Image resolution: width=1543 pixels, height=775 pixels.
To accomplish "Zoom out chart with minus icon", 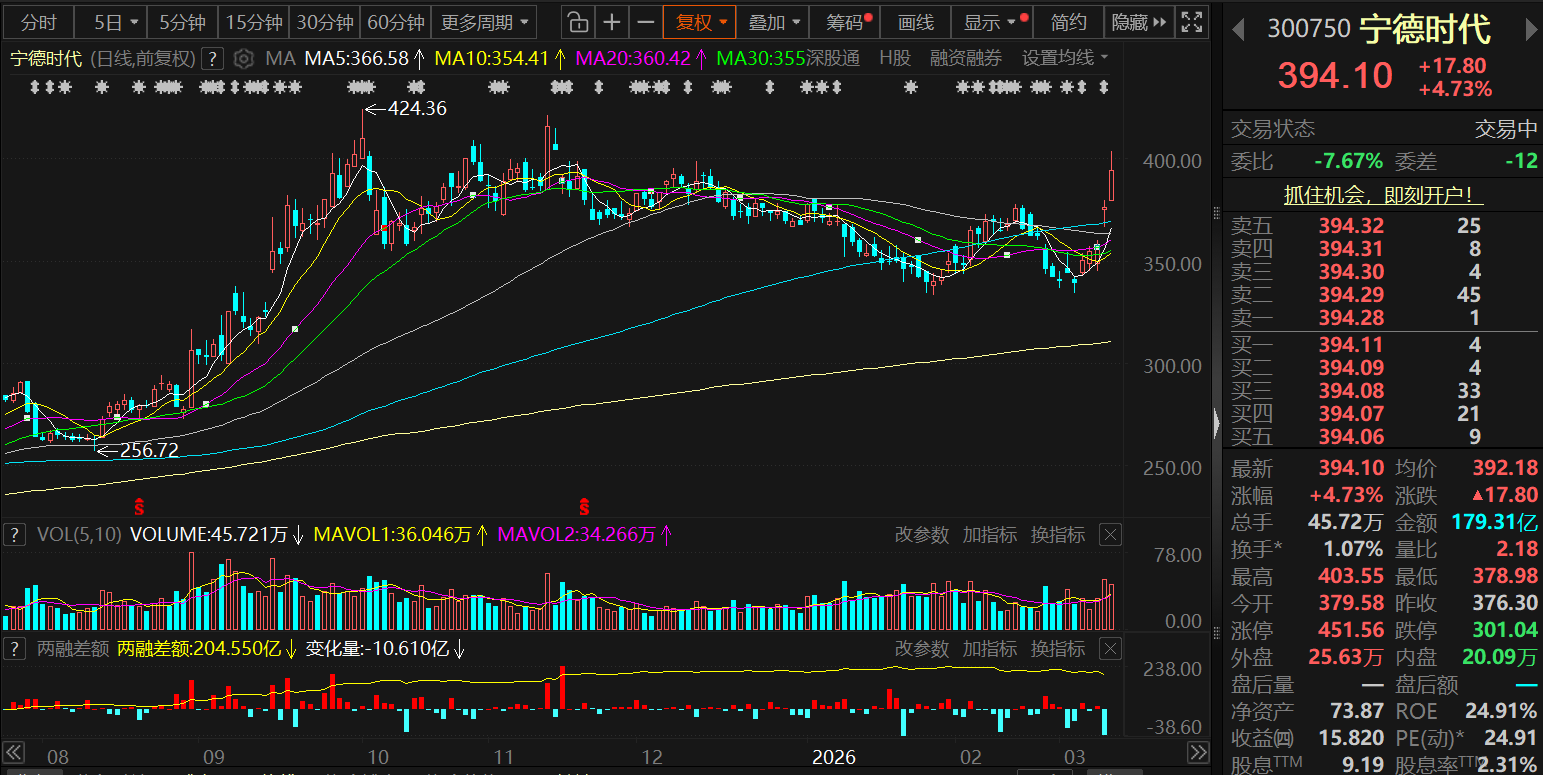I will (646, 22).
